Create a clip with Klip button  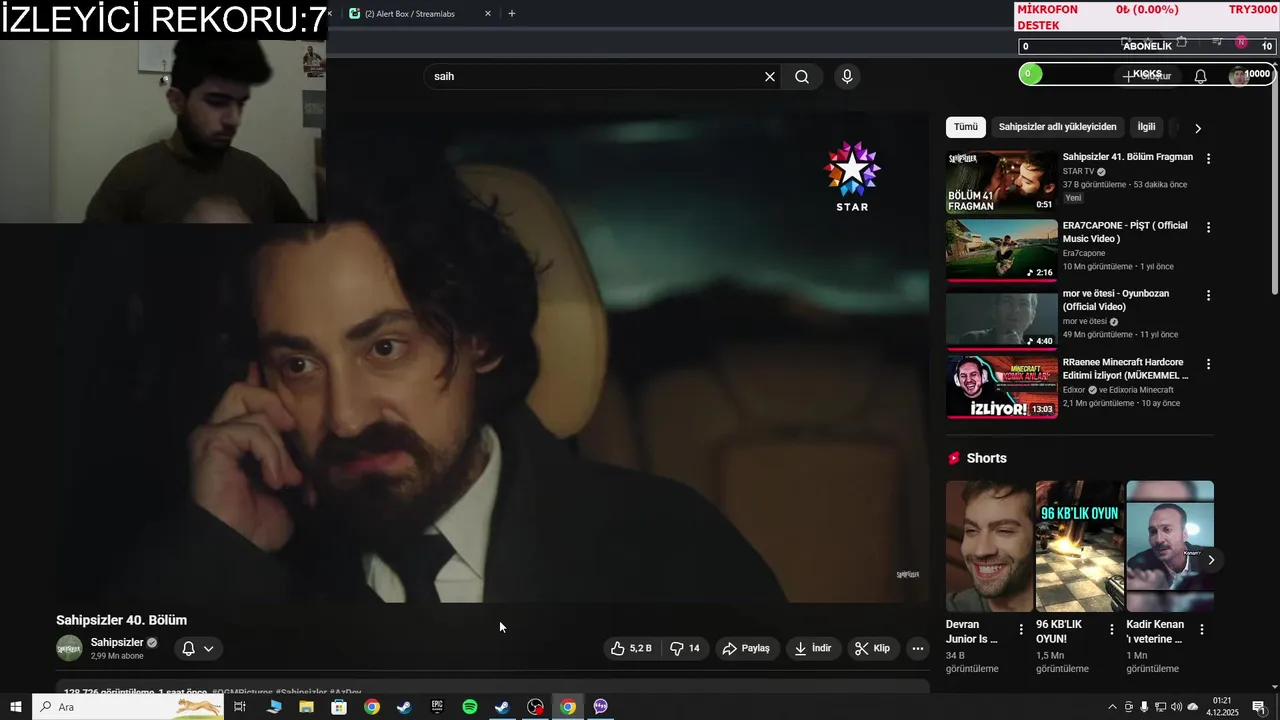tap(872, 648)
